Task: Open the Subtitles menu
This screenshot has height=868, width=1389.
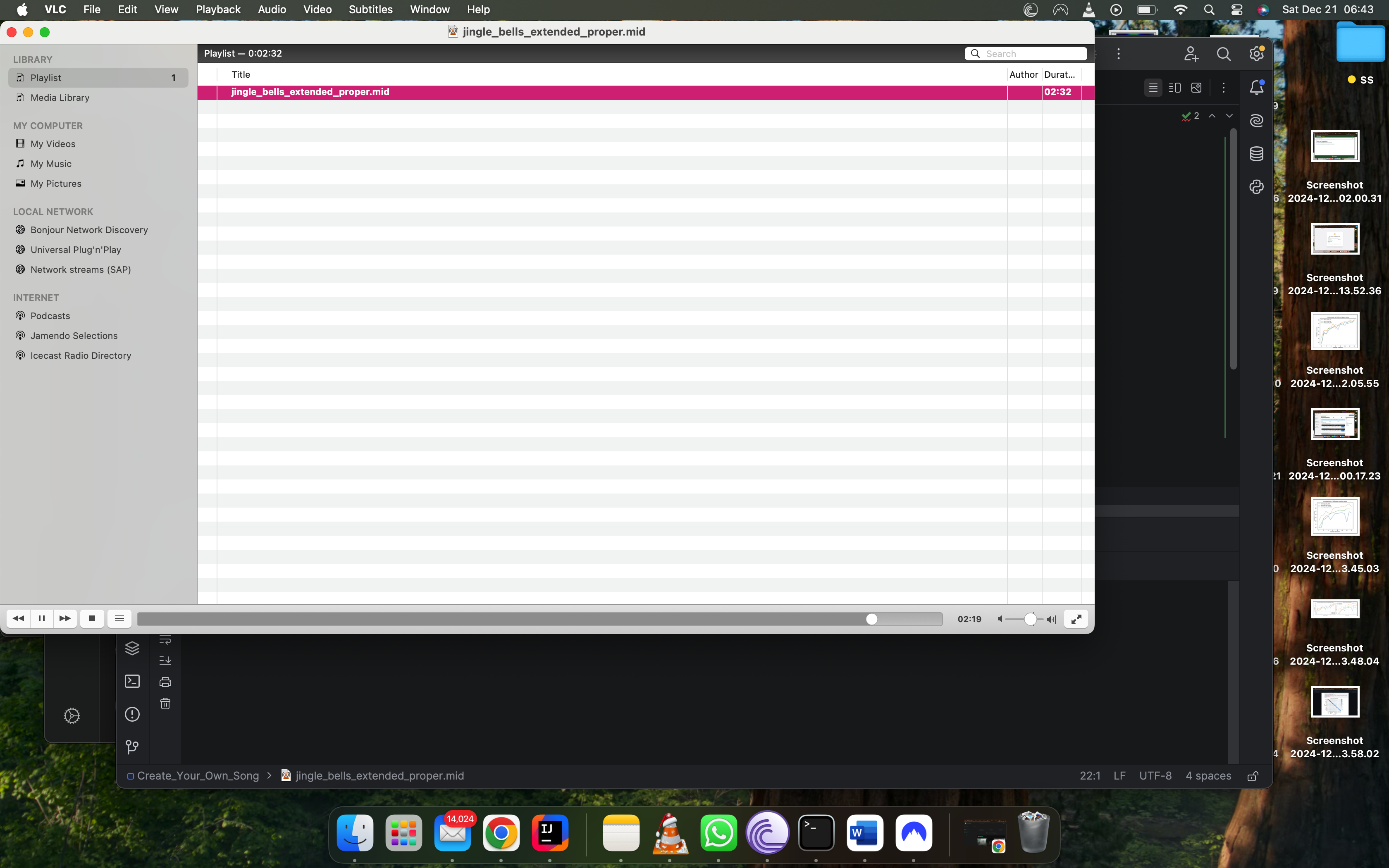Action: pos(370,9)
